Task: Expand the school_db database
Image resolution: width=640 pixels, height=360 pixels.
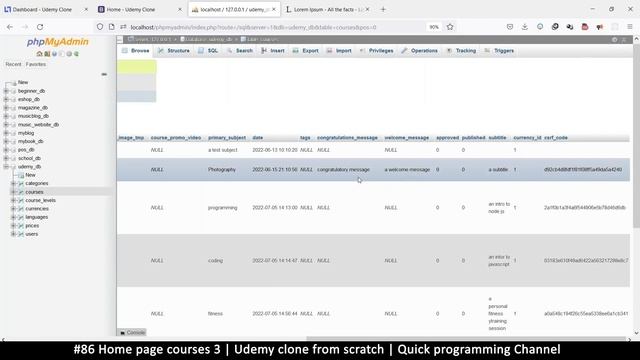Action: (6, 158)
